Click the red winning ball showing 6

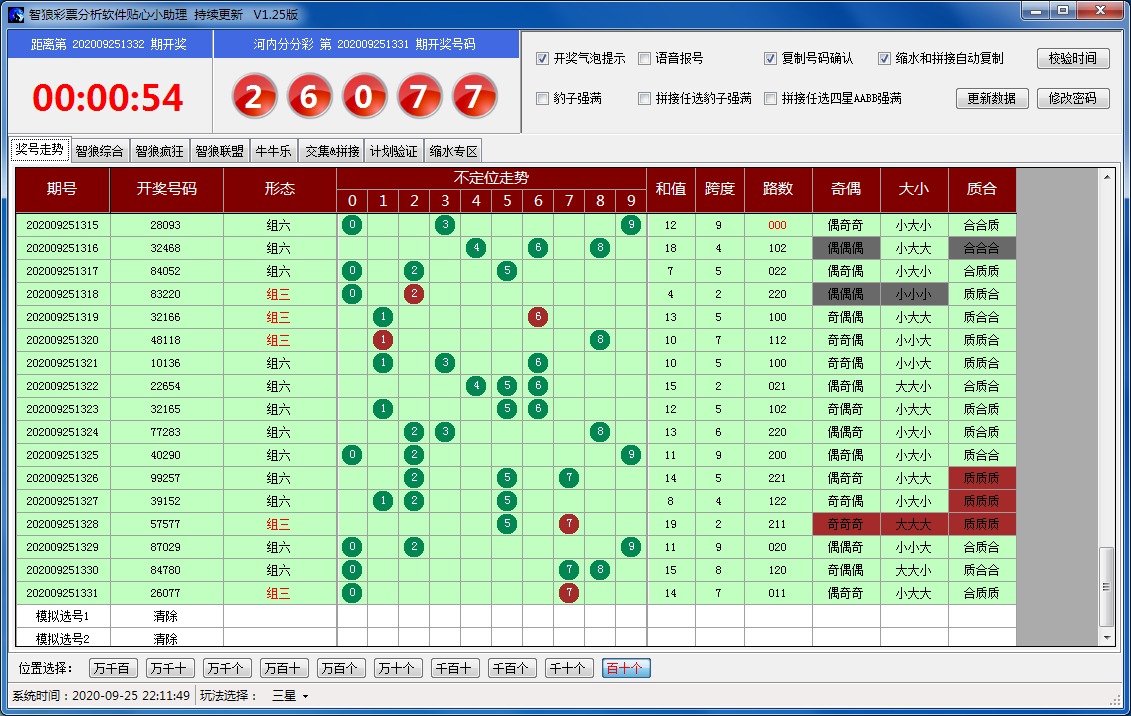(309, 97)
